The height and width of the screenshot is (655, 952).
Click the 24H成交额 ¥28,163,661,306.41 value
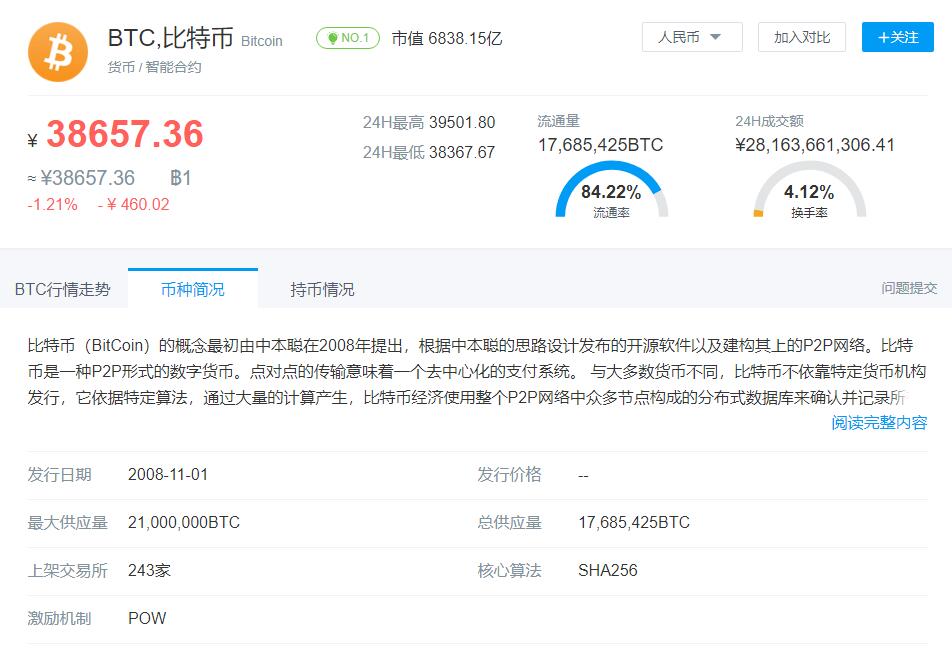(815, 144)
